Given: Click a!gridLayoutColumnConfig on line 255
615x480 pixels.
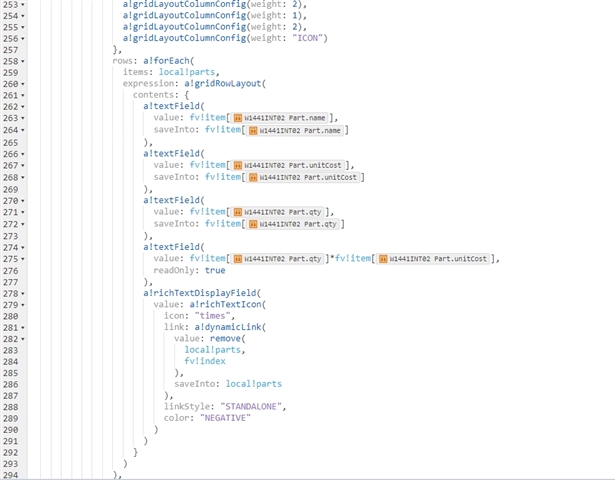Looking at the screenshot, I should tap(184, 27).
